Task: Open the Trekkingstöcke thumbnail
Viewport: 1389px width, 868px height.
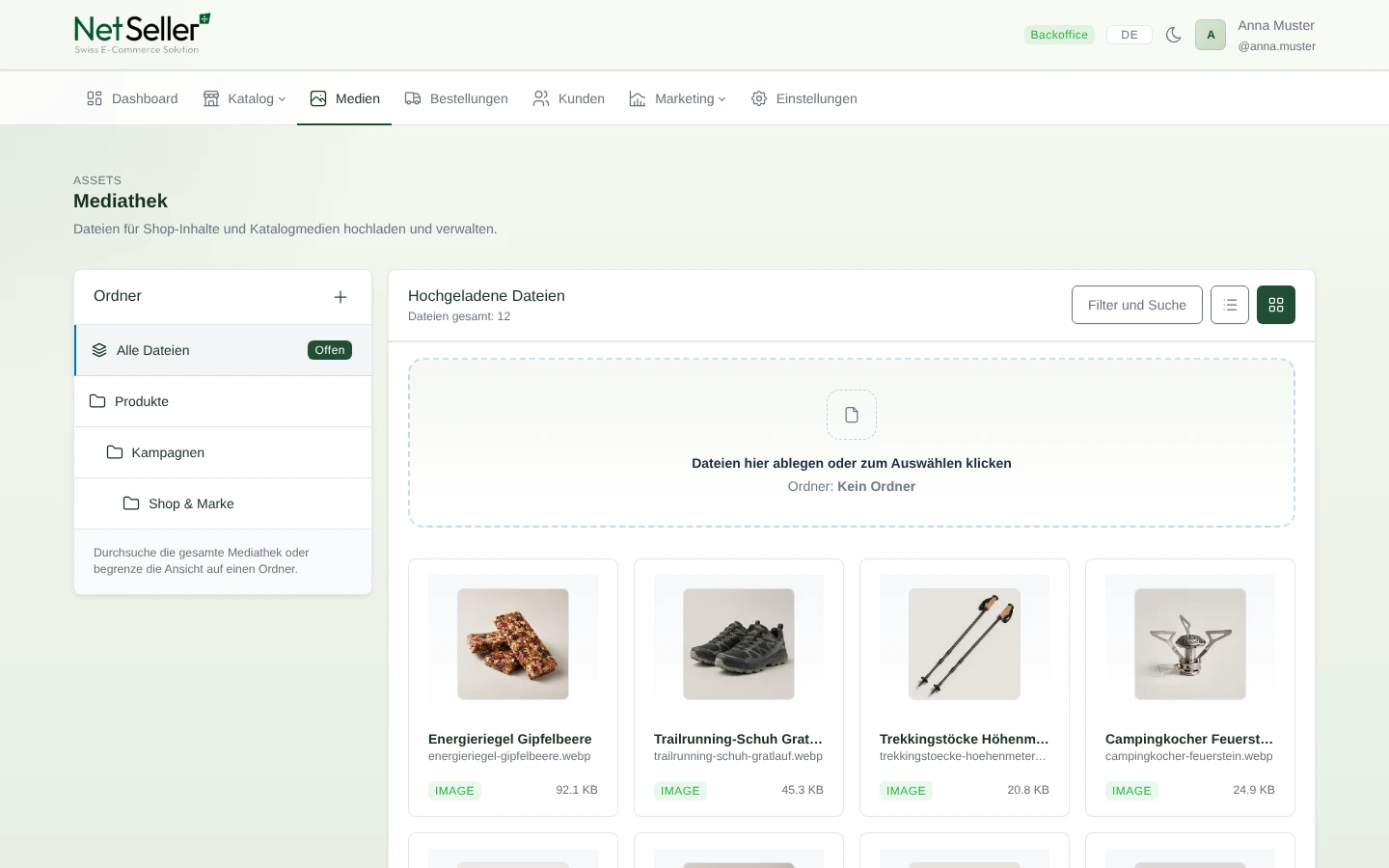Action: [965, 644]
